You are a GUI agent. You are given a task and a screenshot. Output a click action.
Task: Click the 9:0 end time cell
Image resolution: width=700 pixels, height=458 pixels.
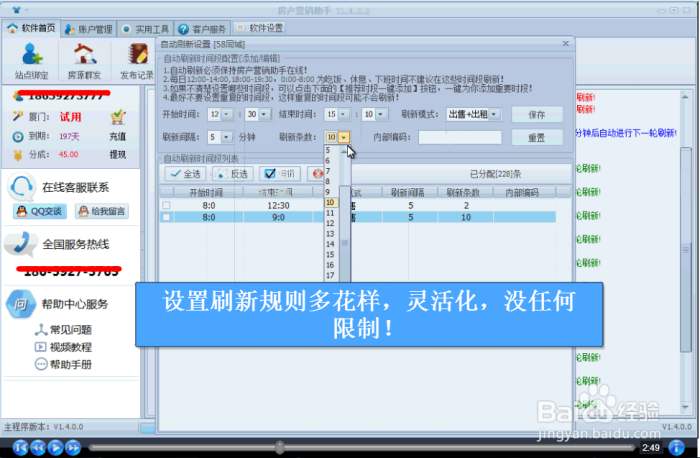coord(278,217)
